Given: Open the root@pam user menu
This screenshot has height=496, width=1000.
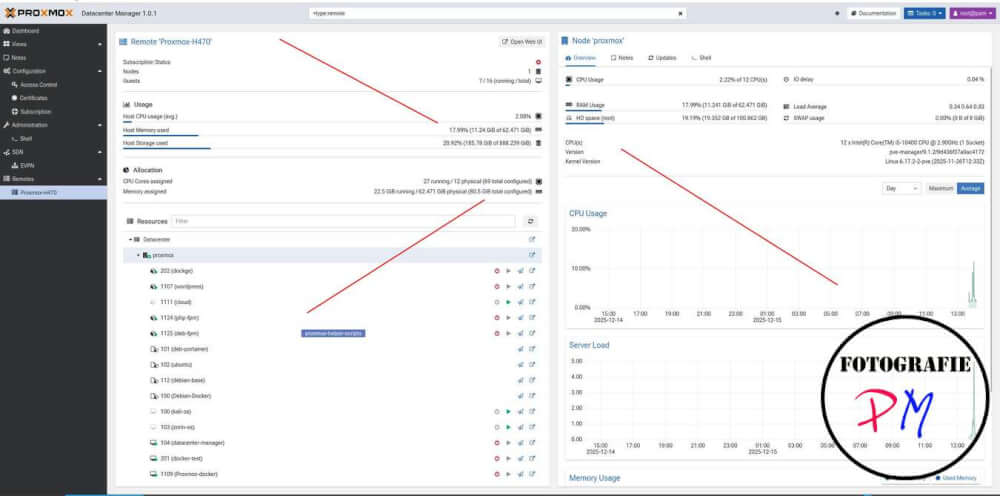Looking at the screenshot, I should click(x=972, y=13).
